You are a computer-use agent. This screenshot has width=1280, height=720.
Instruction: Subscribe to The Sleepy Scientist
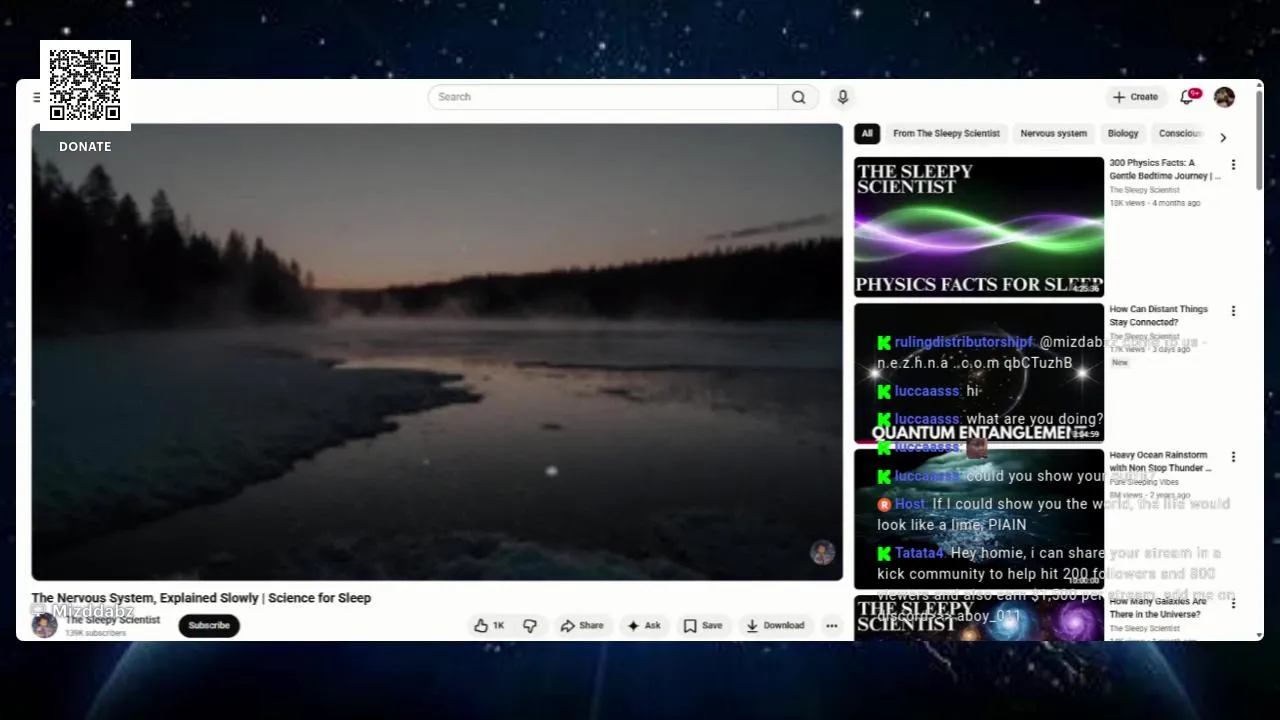pyautogui.click(x=209, y=625)
